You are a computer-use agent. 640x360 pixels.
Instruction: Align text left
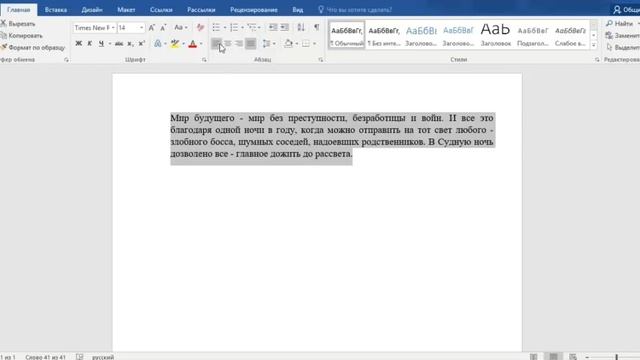[x=216, y=43]
